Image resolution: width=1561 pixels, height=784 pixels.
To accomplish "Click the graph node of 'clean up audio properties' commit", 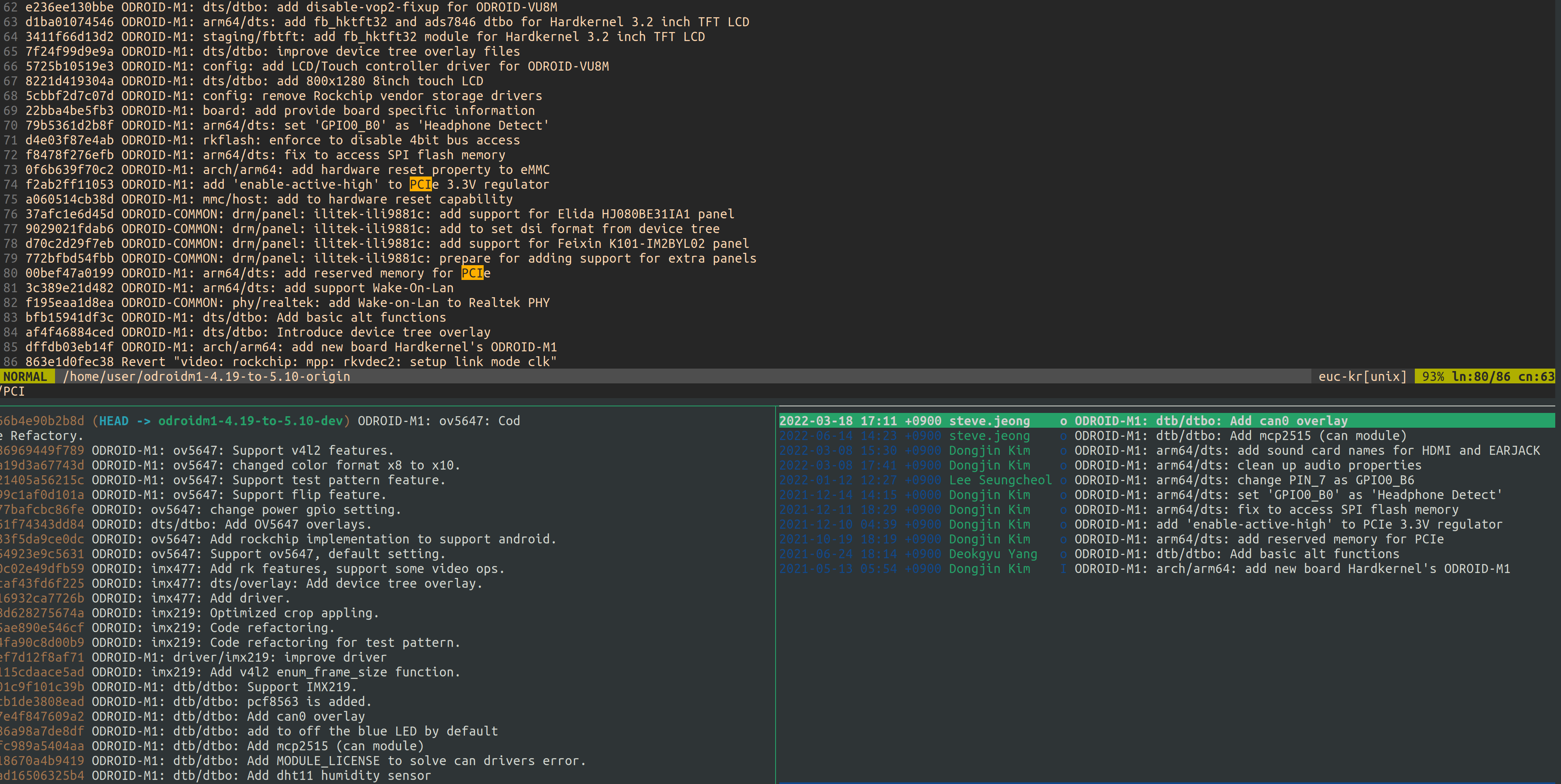I will tap(1063, 465).
